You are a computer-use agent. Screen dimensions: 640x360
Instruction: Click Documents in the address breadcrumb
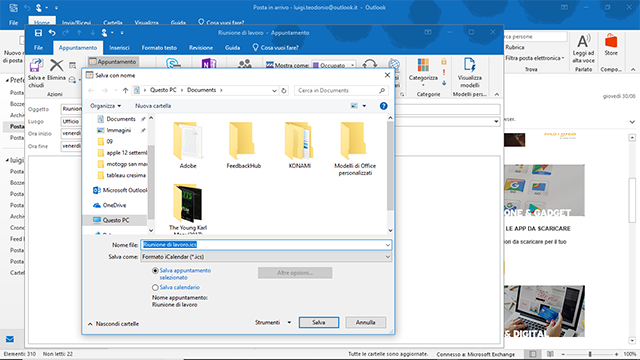201,90
